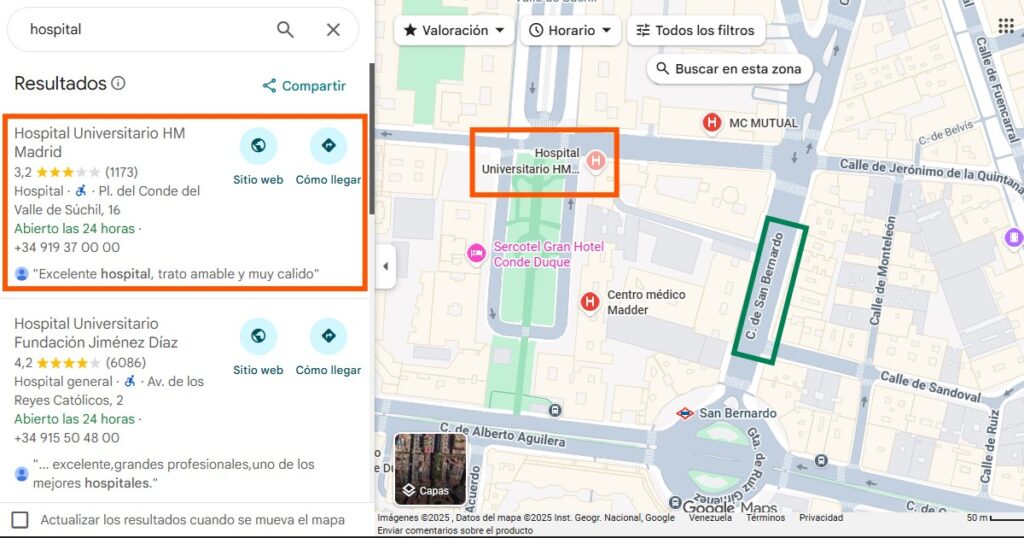Expand the Horario filter dropdown
Image resolution: width=1024 pixels, height=538 pixels.
(x=570, y=30)
